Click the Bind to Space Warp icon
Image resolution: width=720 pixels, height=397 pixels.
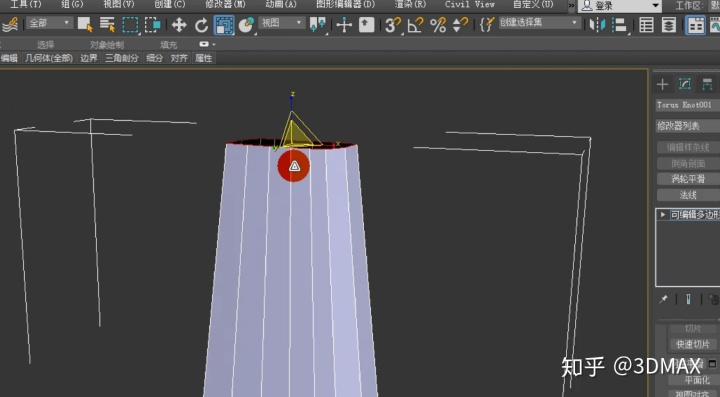tap(9, 24)
